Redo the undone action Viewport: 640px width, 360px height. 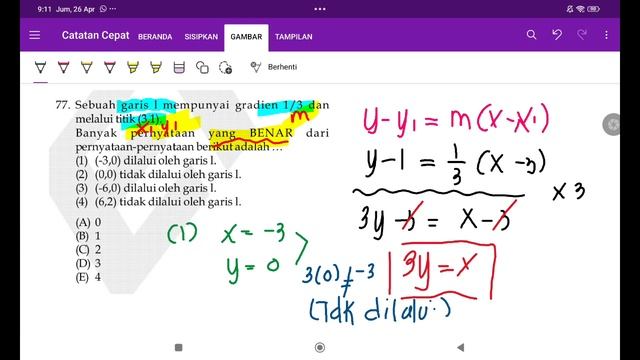pyautogui.click(x=582, y=35)
